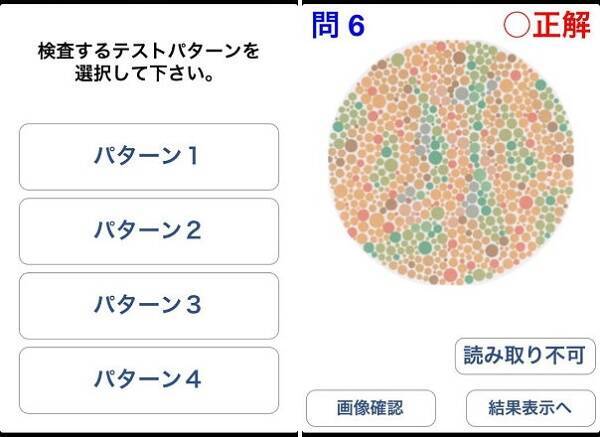Click the blue 問 character in the header
This screenshot has height=437, width=600.
click(325, 25)
